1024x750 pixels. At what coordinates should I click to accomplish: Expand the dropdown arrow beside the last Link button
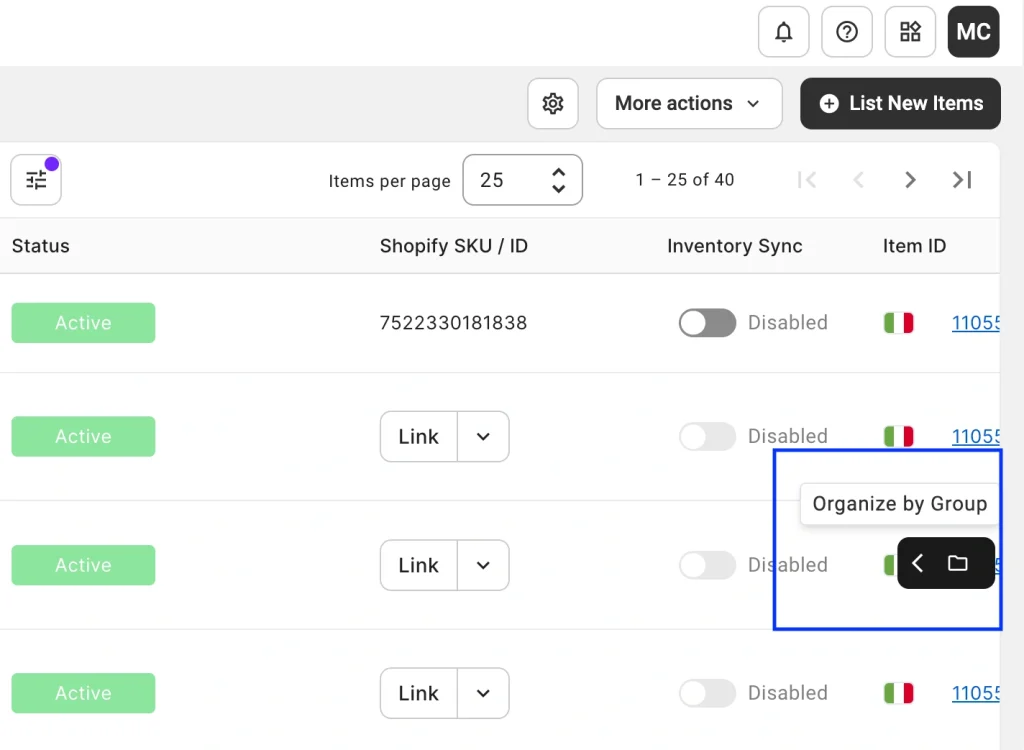(483, 693)
